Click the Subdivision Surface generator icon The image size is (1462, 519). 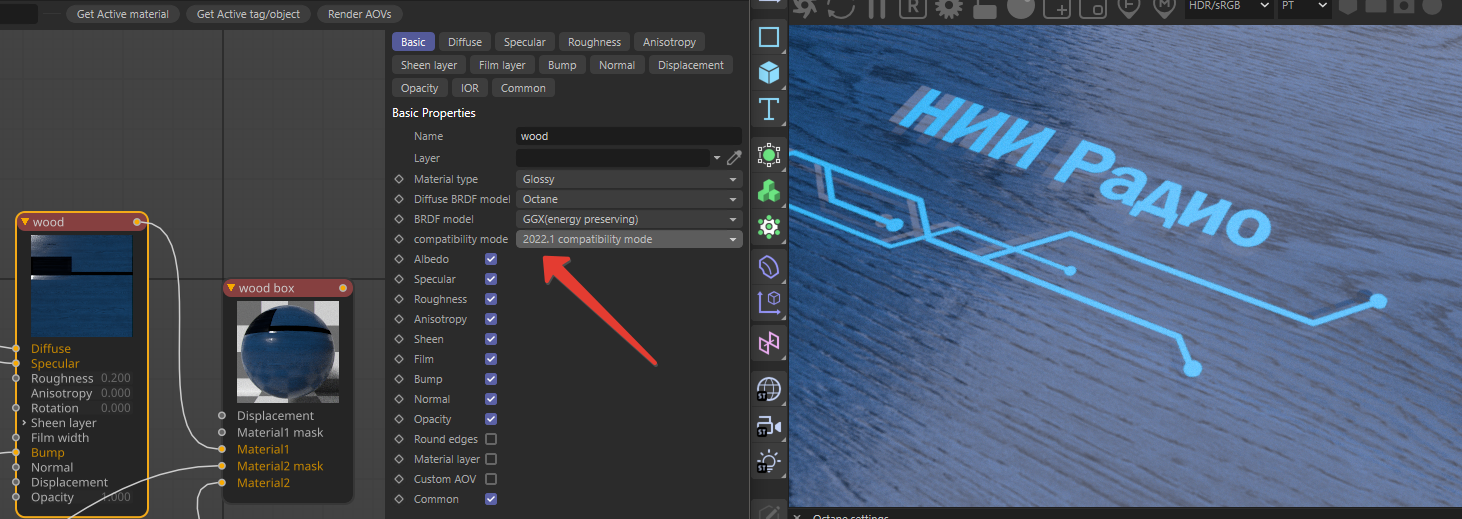(x=768, y=154)
